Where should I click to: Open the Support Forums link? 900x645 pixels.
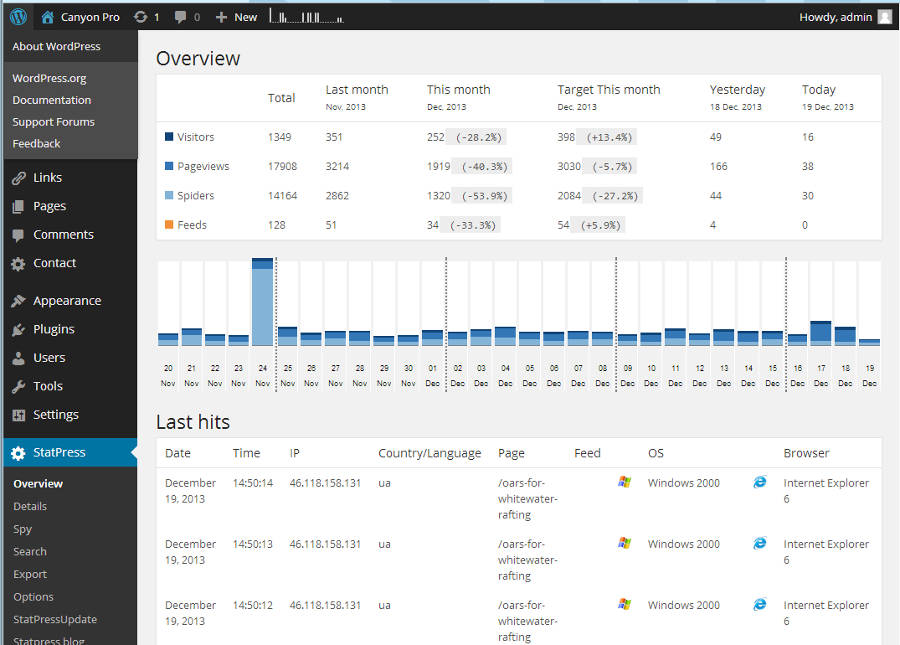(x=53, y=122)
